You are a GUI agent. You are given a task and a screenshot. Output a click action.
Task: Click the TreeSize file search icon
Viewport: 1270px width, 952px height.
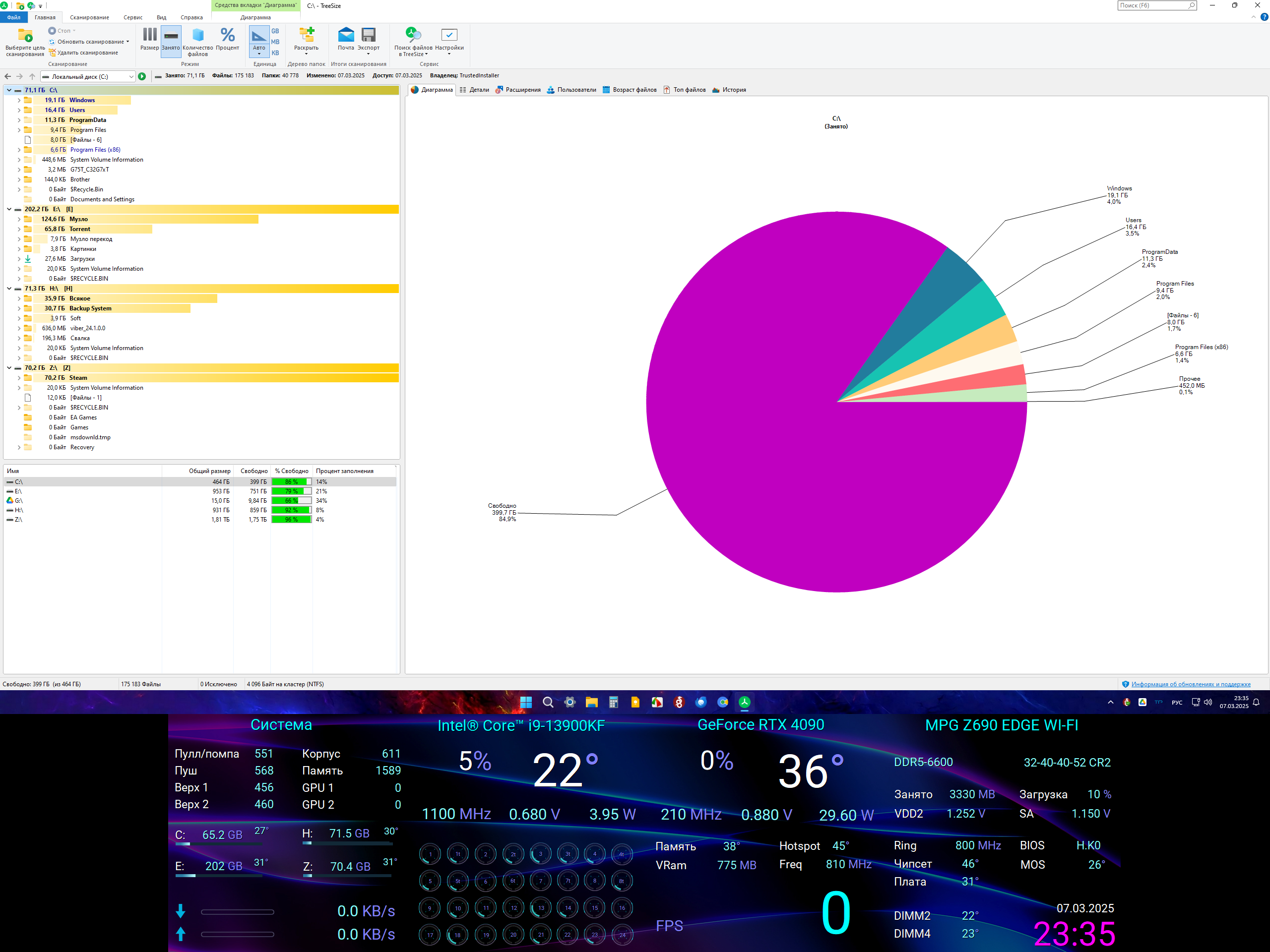click(x=413, y=36)
